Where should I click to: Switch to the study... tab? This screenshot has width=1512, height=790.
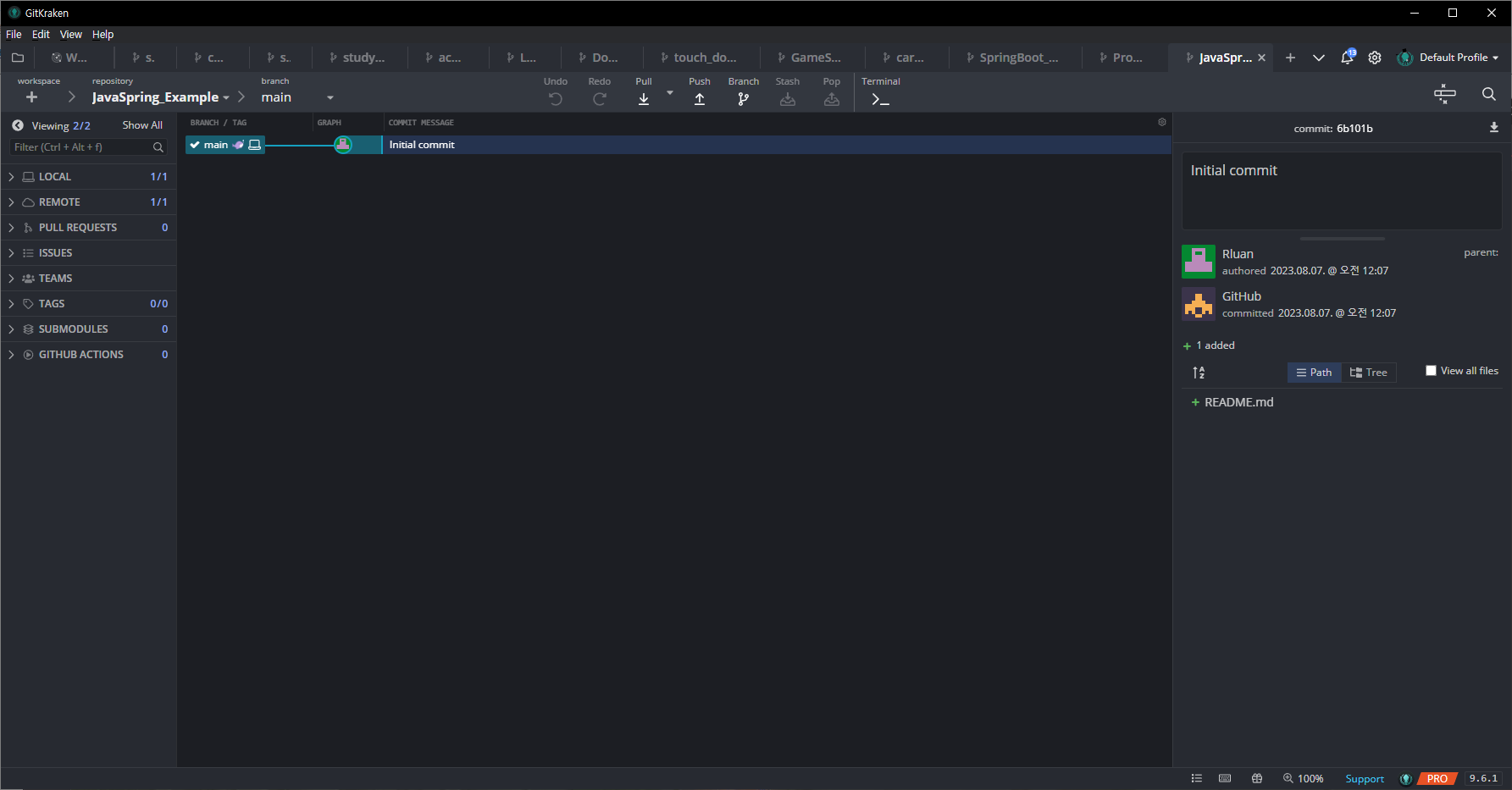click(x=358, y=58)
